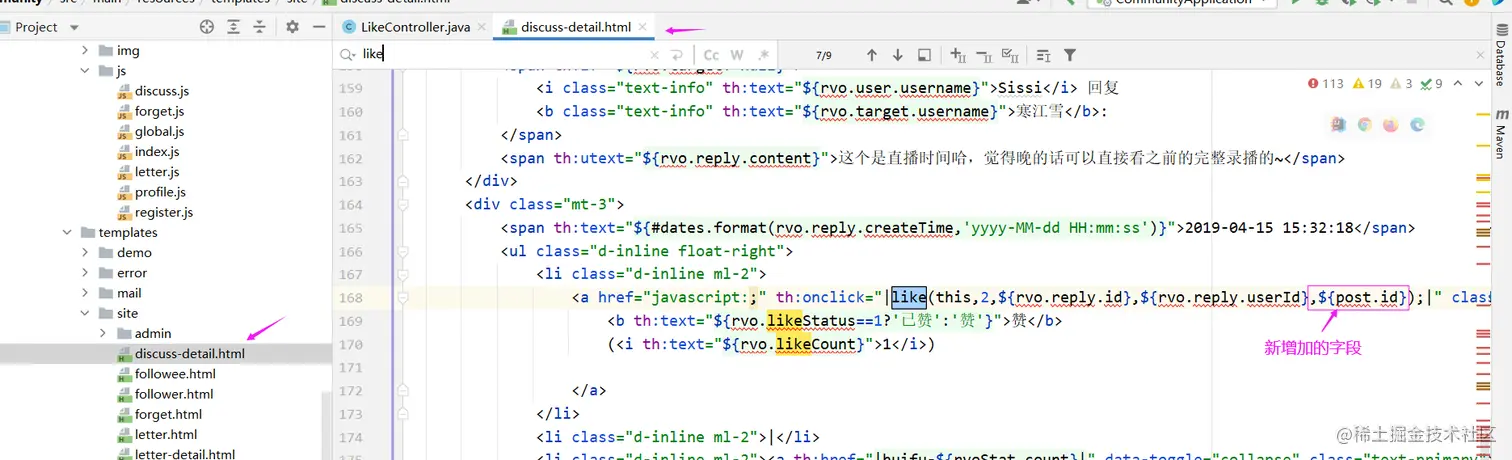The height and width of the screenshot is (460, 1512).
Task: Open the Maven tool window
Action: (x=1501, y=136)
